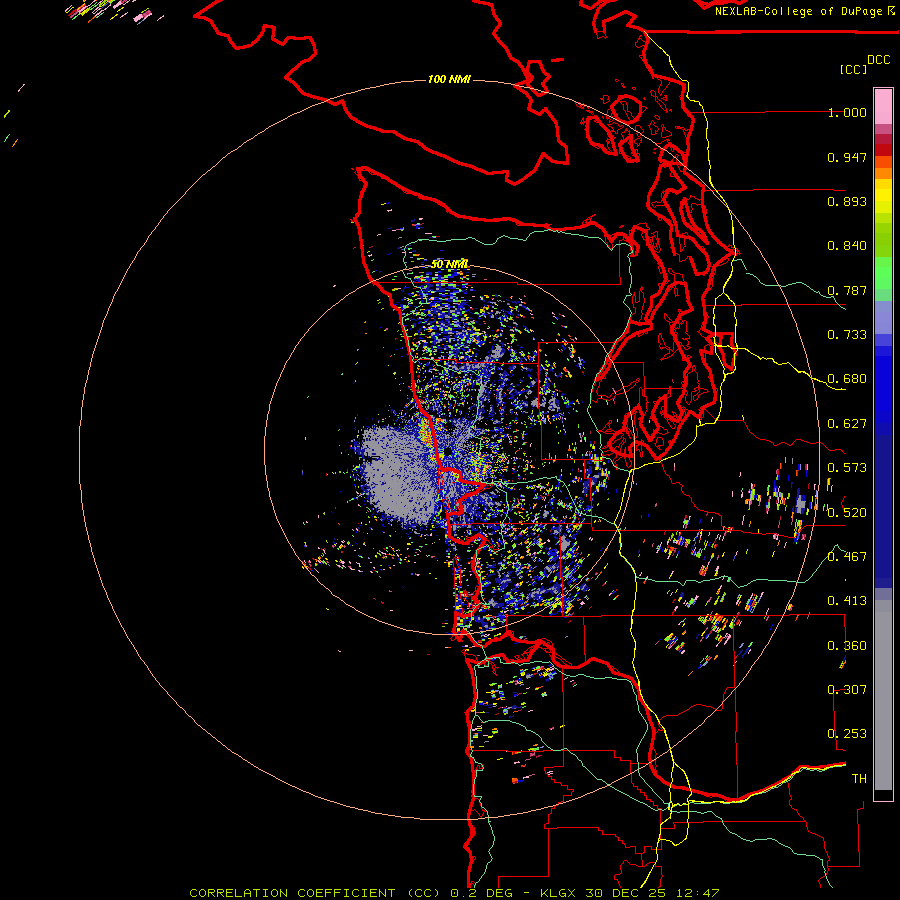Select the 0.360 legend value

pyautogui.click(x=847, y=646)
